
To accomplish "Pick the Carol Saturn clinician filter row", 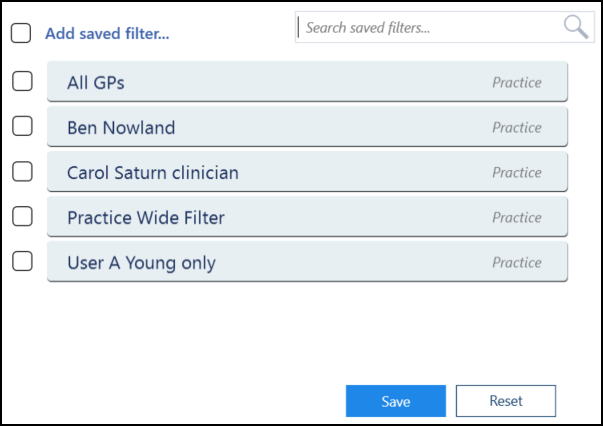I will click(x=307, y=171).
